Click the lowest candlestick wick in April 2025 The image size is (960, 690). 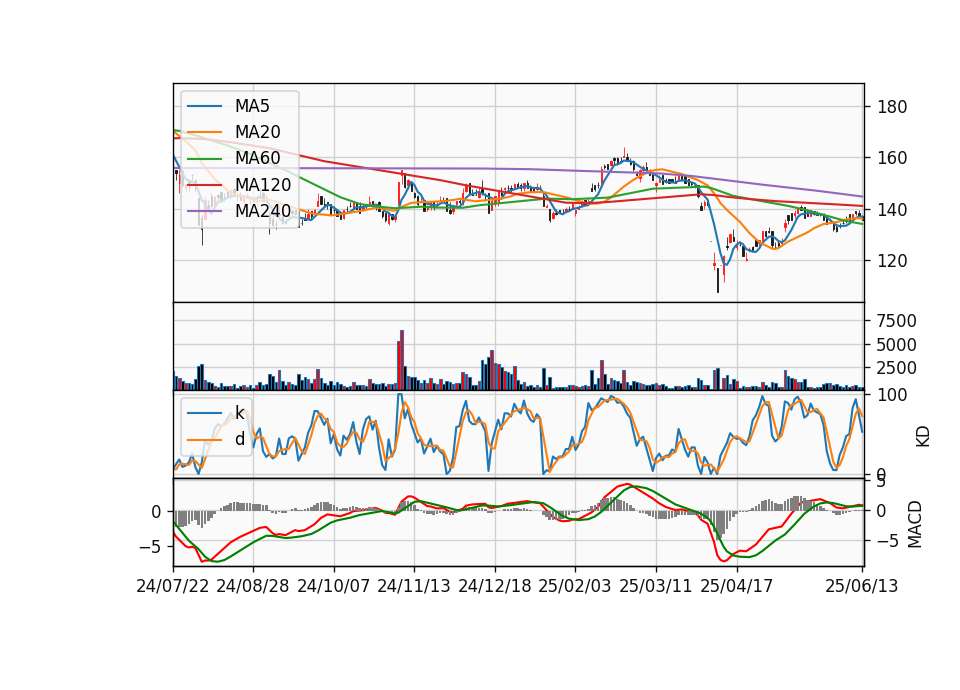coord(718,281)
